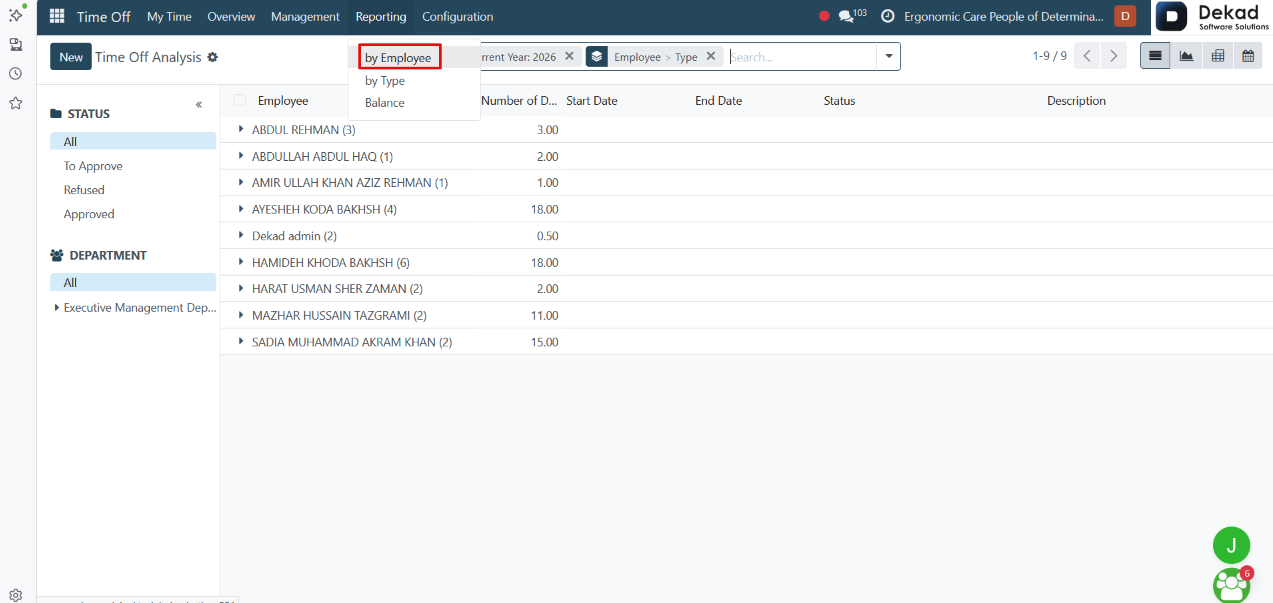Expand the ABDUL REHMAN (3) group
Viewport: 1273px width, 603px height.
click(241, 129)
